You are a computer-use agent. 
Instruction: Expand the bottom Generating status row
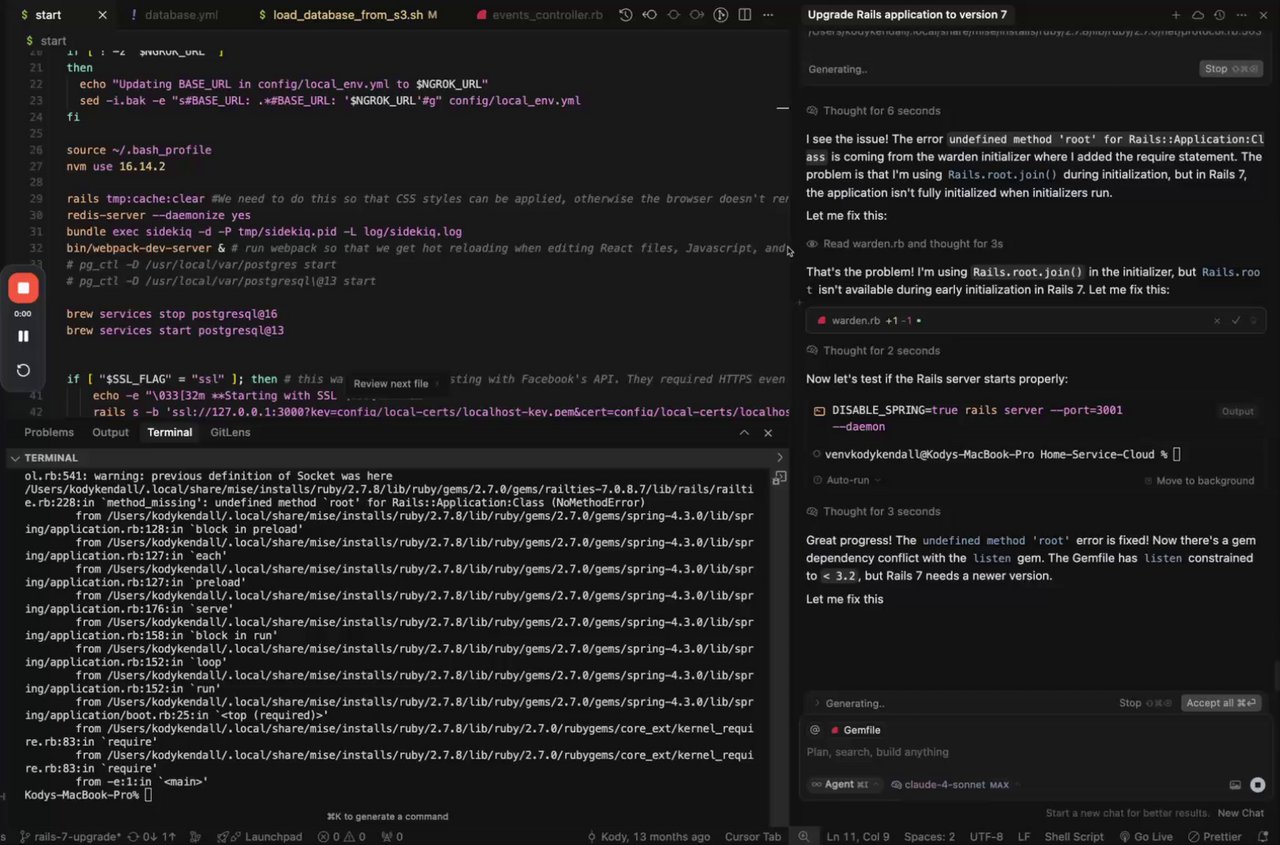[x=849, y=703]
